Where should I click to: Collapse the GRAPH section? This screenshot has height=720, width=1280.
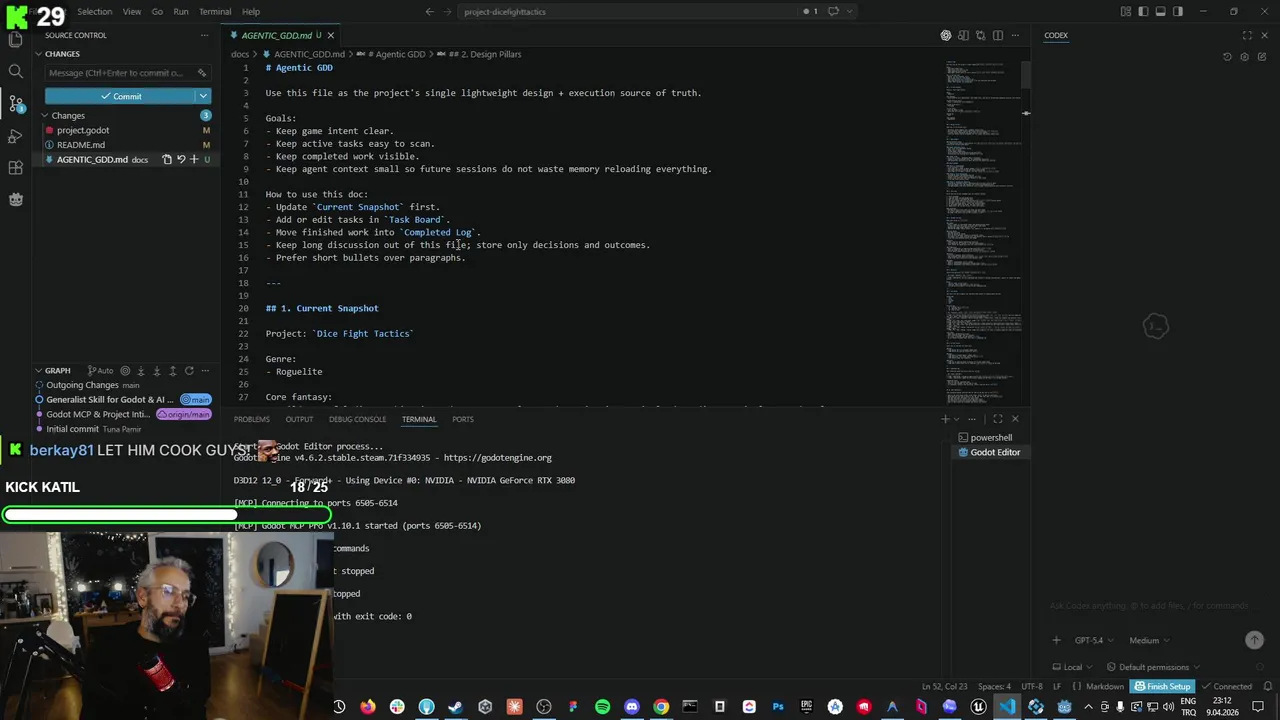tap(58, 371)
